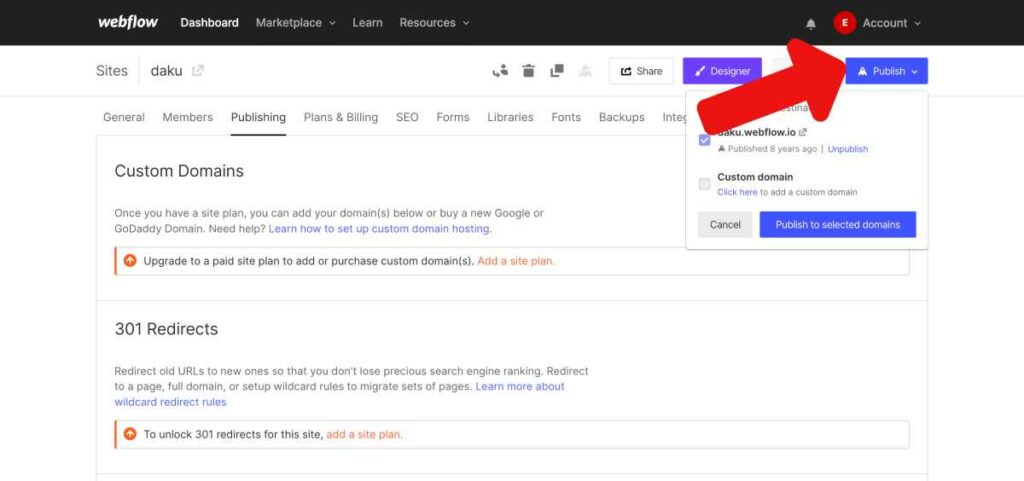This screenshot has height=481, width=1024.
Task: Click the transfer site icon
Action: [501, 71]
